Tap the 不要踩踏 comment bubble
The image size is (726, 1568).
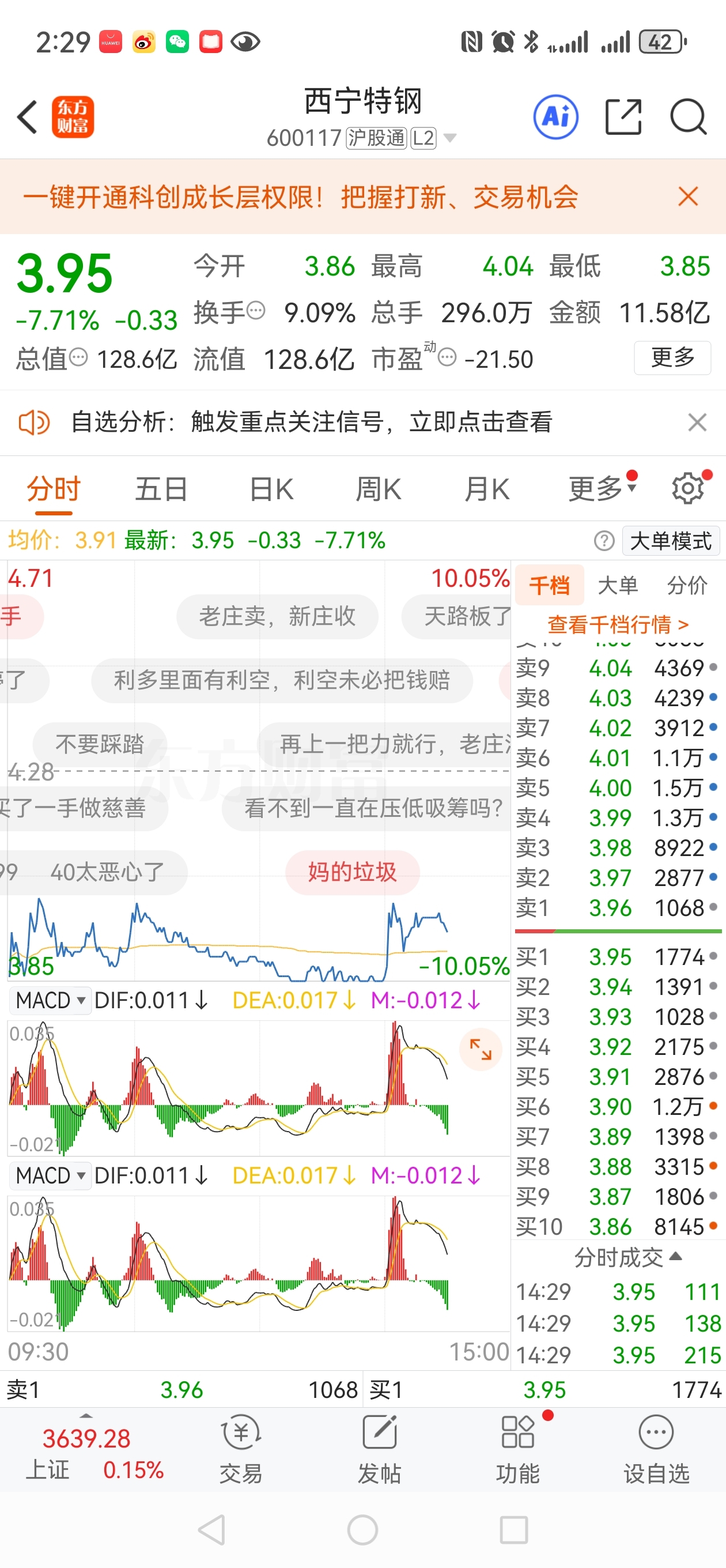click(100, 744)
